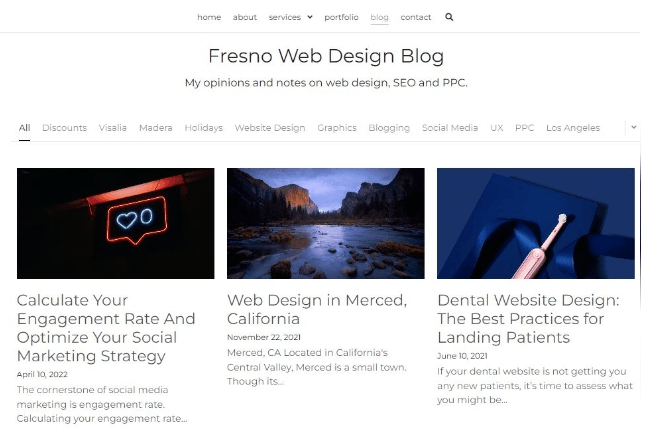Expand more blog categories chevron

632,128
